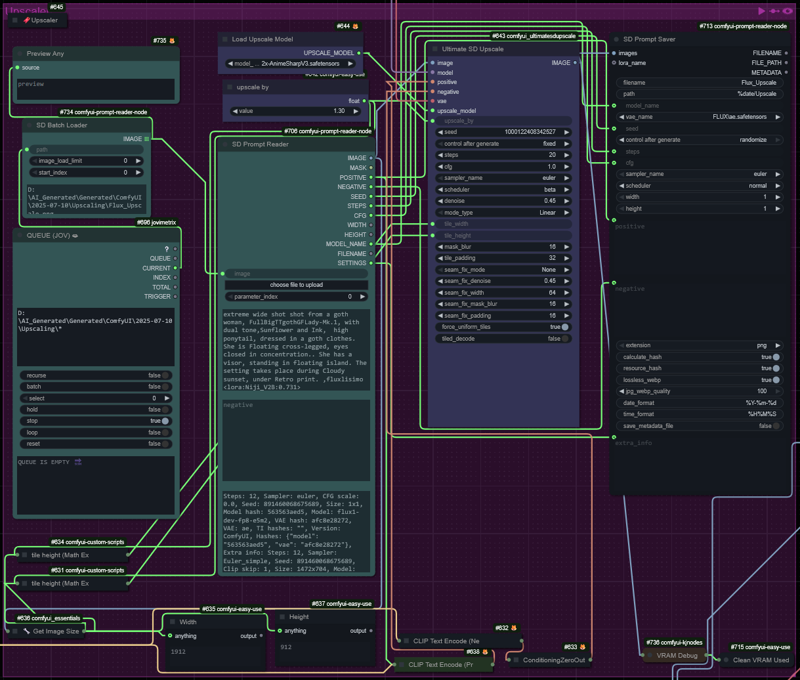This screenshot has width=800, height=680.
Task: Click the seam_fix_denoise 0.45 slider field
Action: point(503,281)
